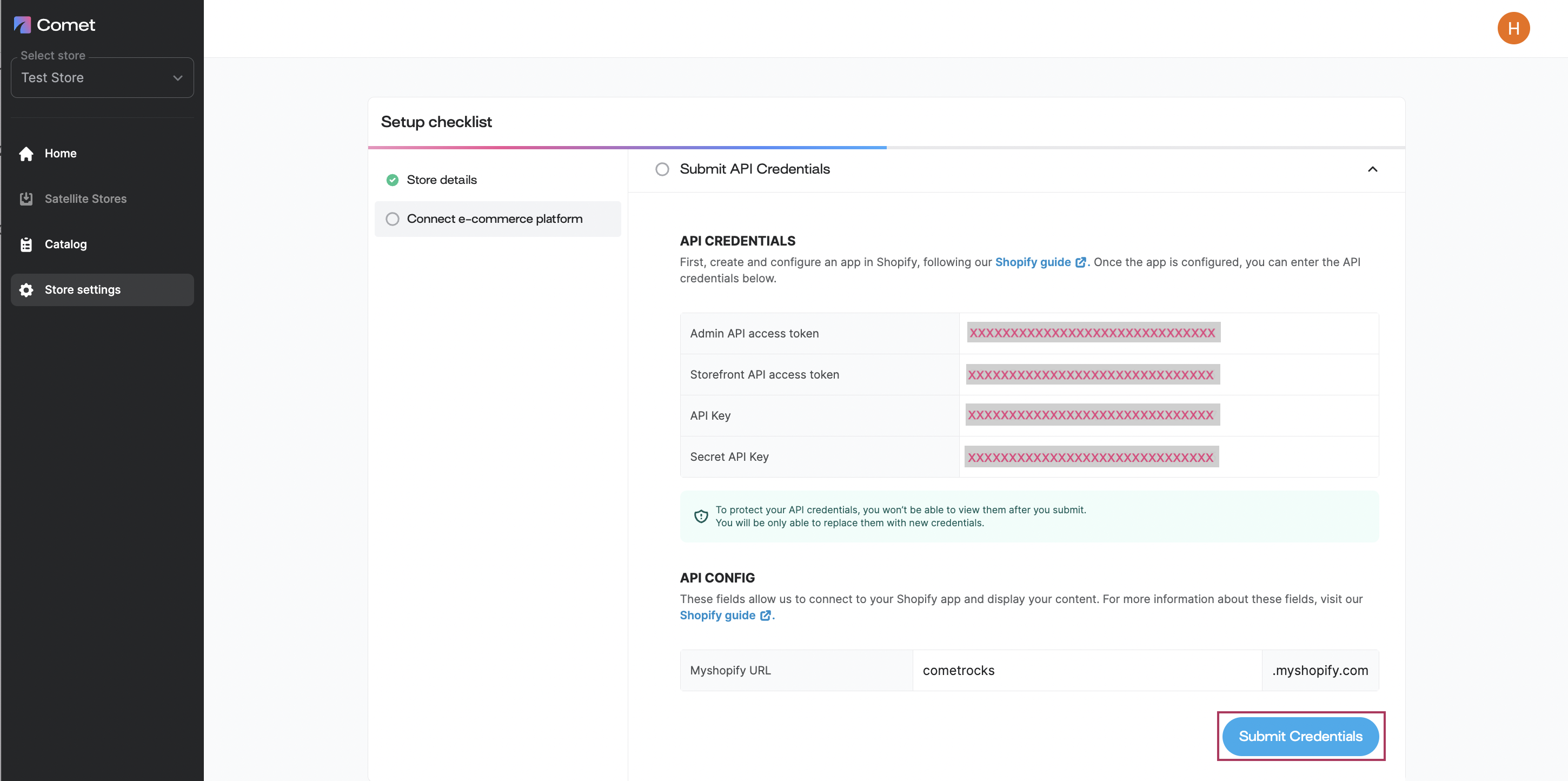Collapse the Submit API Credentials section
1568x781 pixels.
point(1373,169)
